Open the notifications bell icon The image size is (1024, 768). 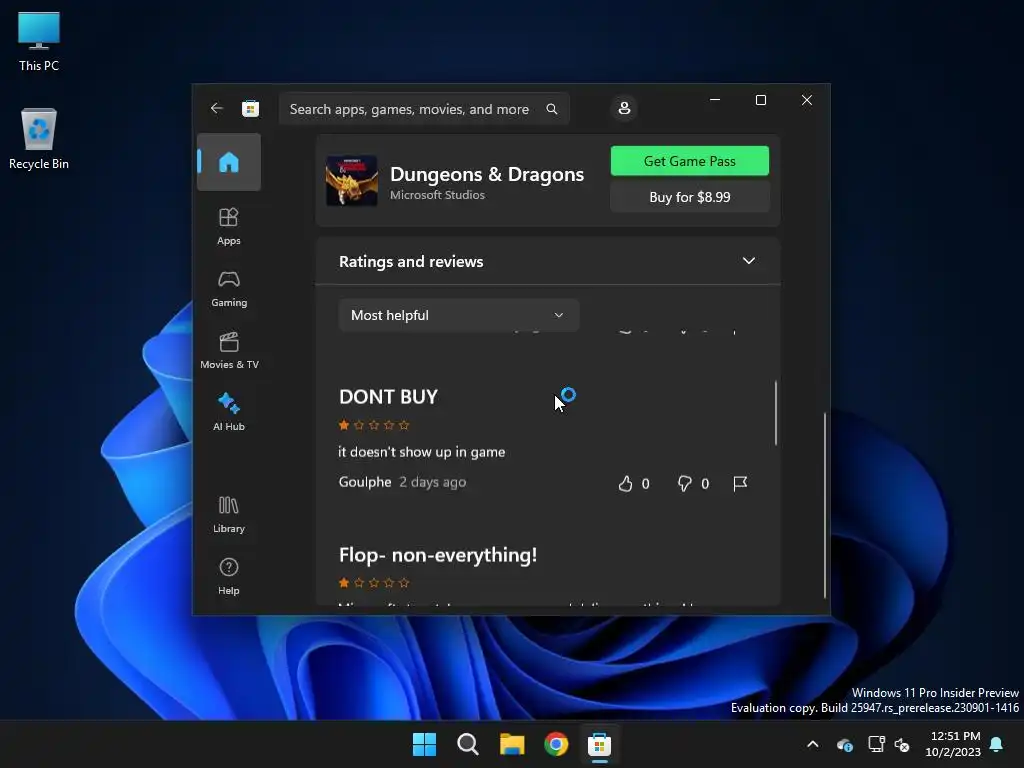[x=997, y=744]
